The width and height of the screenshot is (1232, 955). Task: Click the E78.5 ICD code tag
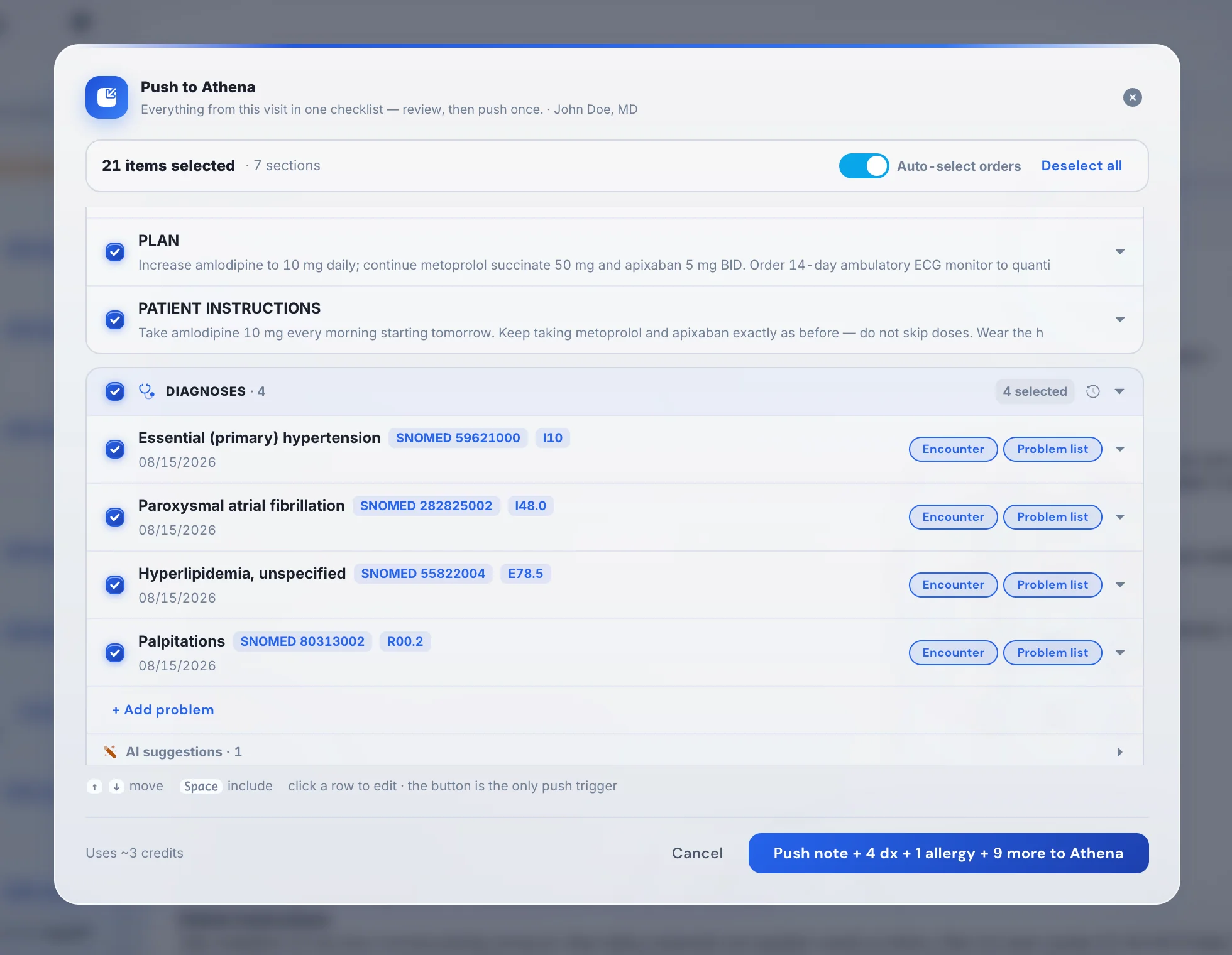click(x=525, y=574)
